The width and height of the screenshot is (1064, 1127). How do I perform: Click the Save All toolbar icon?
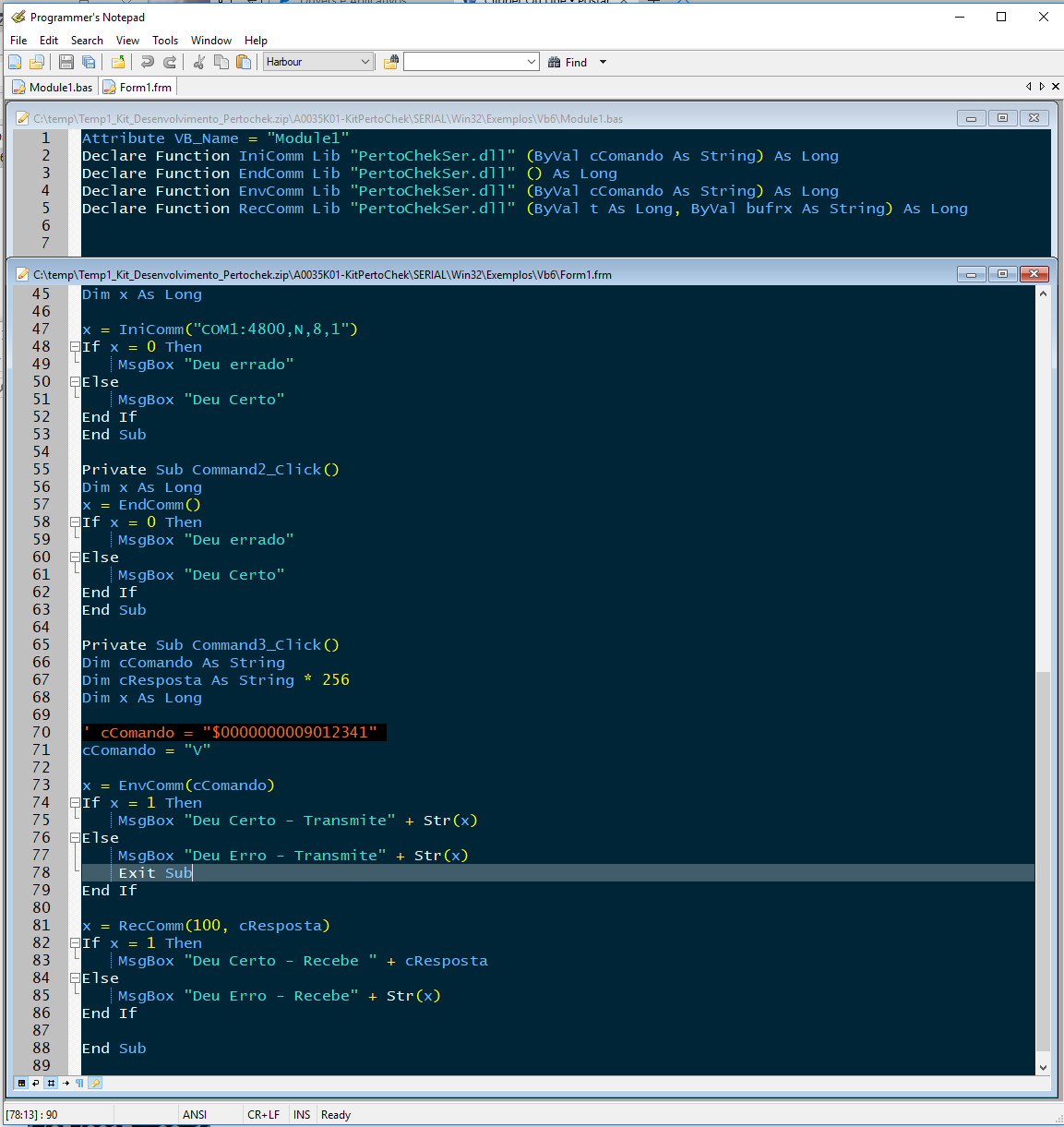coord(89,62)
